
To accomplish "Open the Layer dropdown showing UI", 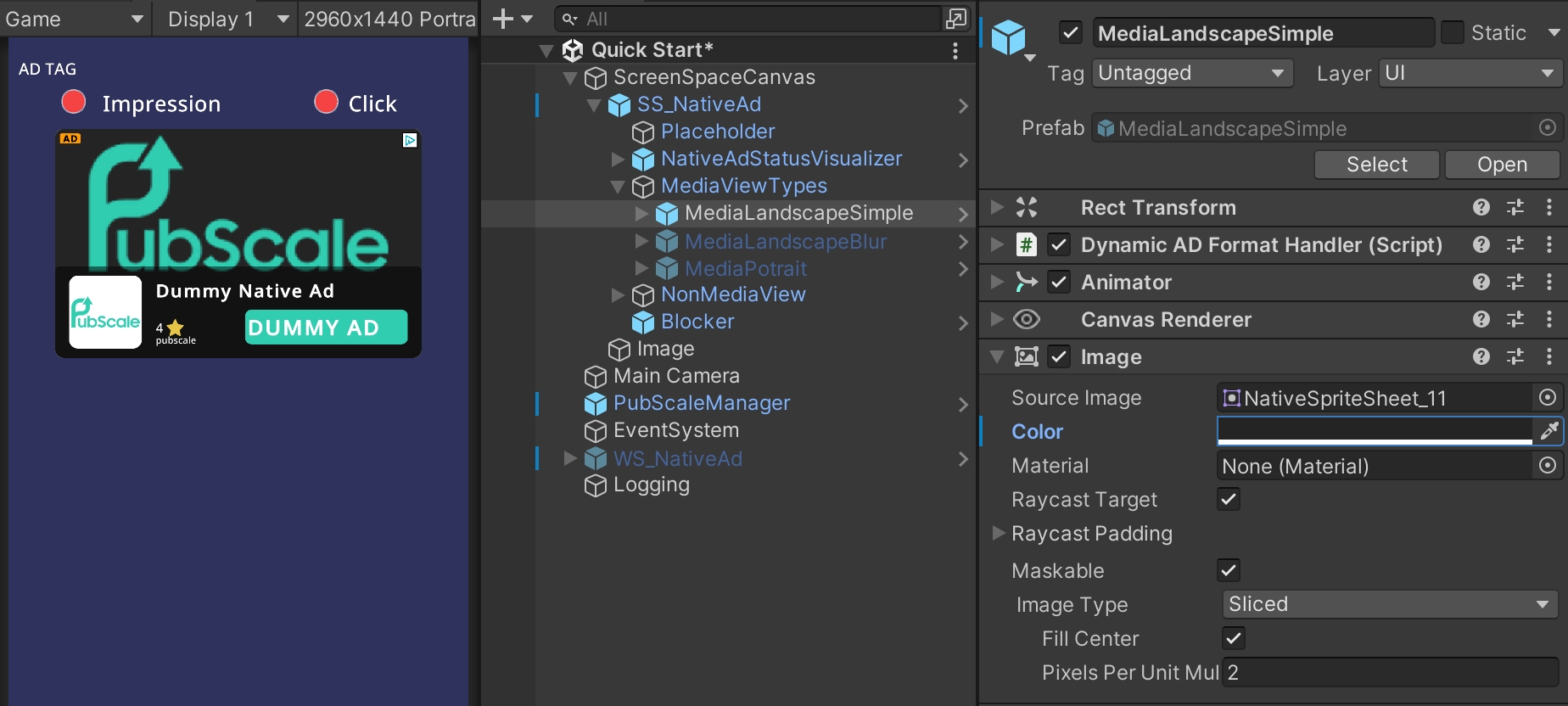I will pos(1470,74).
